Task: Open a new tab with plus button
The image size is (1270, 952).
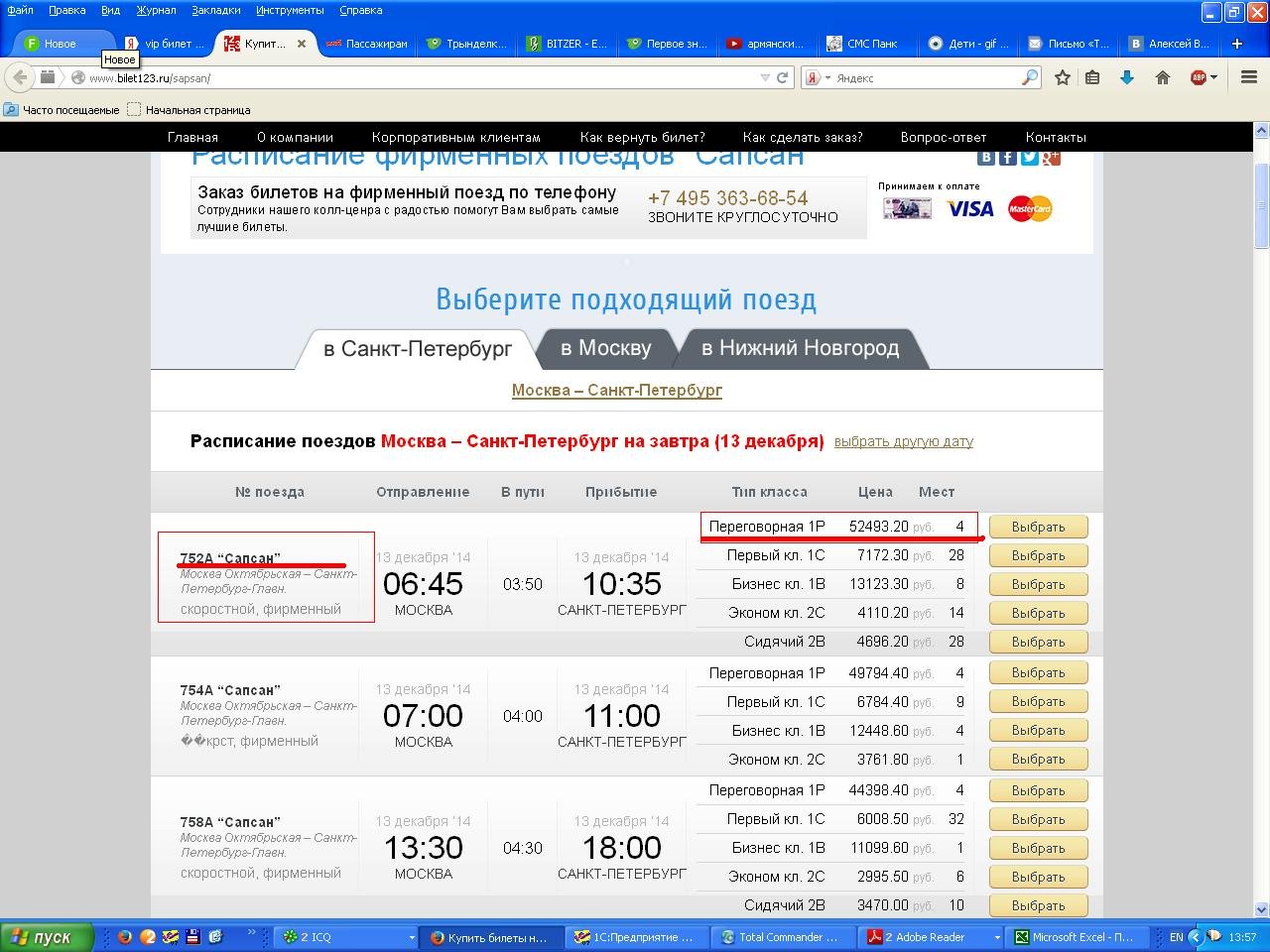Action: [1236, 44]
